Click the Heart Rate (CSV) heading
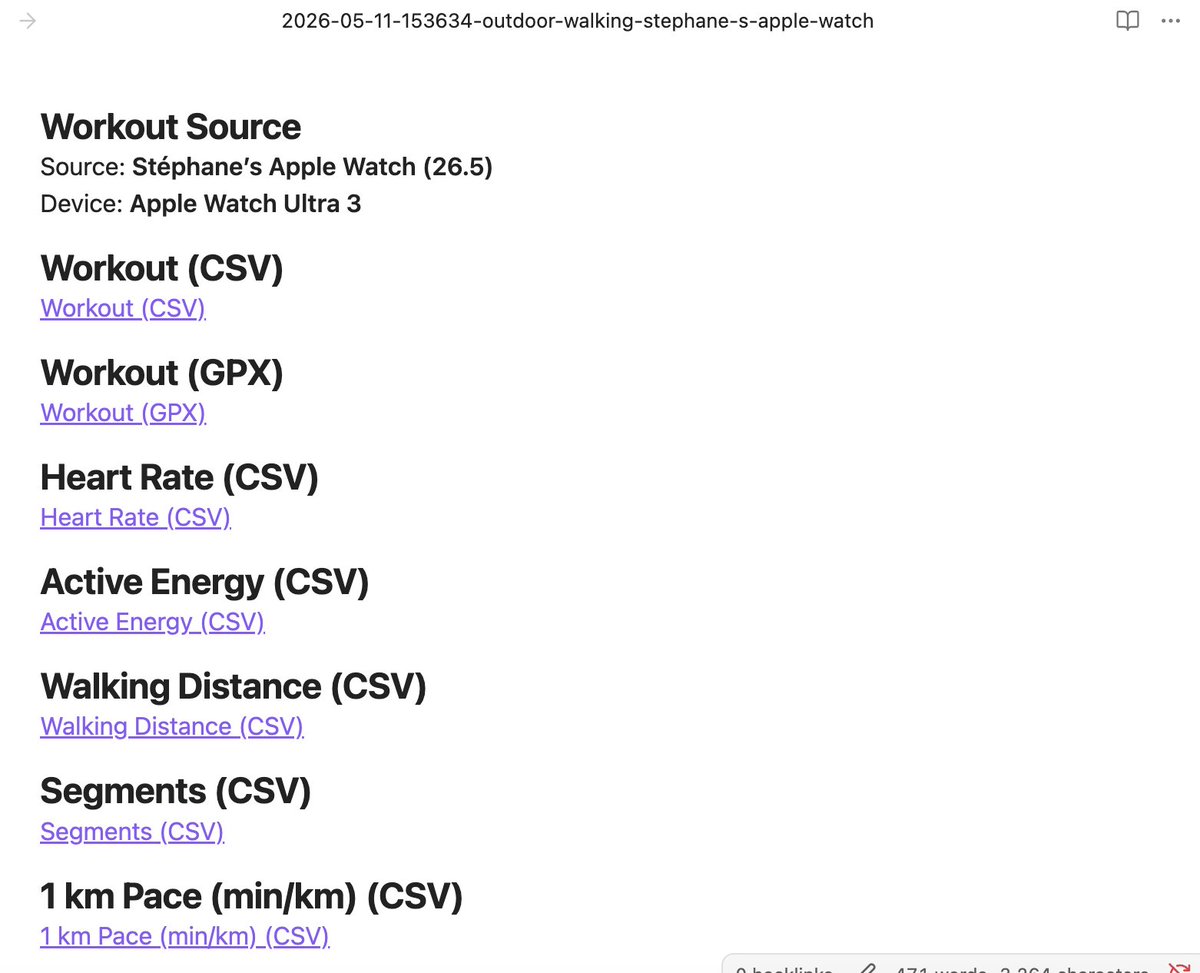The image size is (1200, 973). coord(179,478)
